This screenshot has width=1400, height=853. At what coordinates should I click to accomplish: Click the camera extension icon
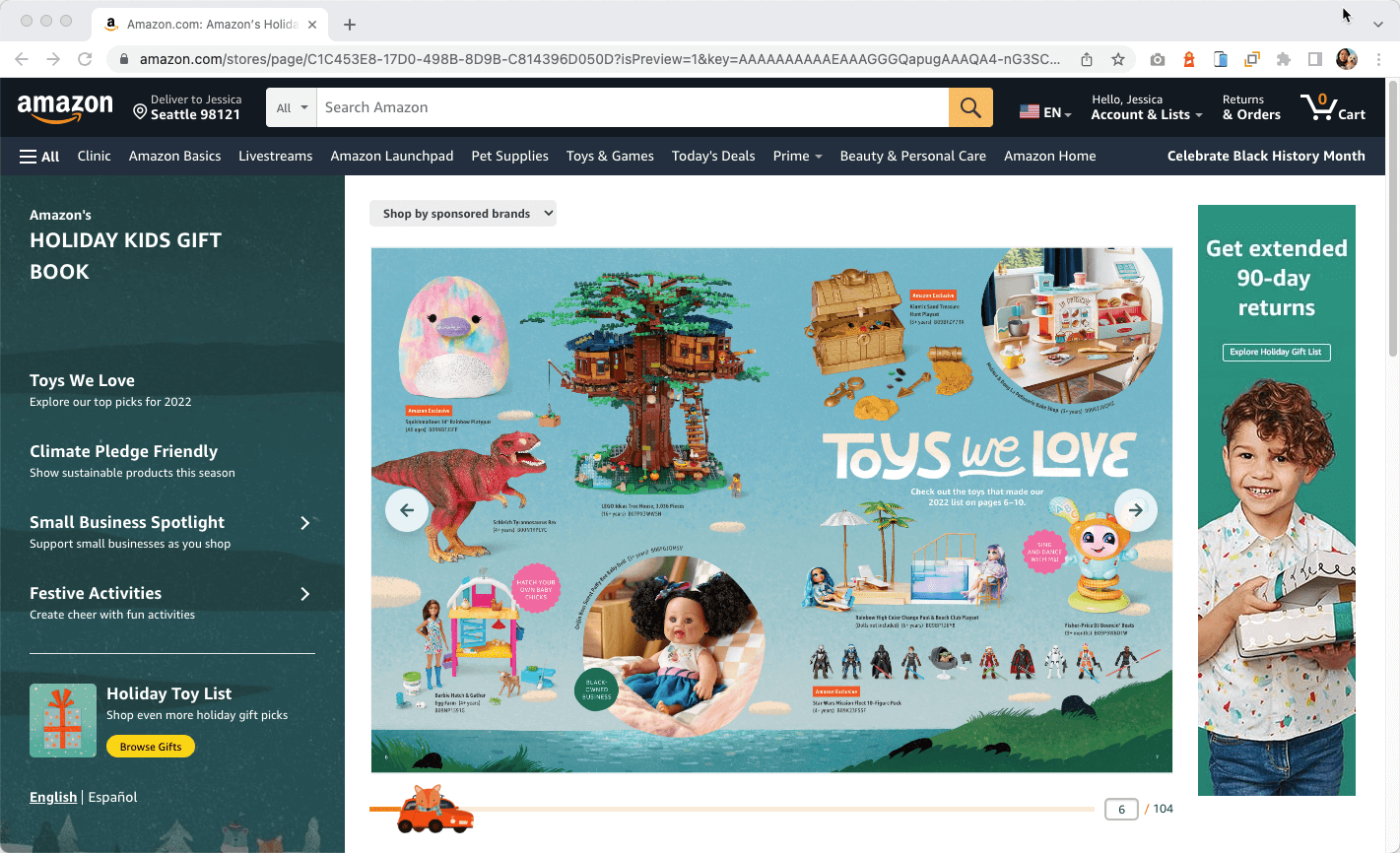coord(1158,59)
